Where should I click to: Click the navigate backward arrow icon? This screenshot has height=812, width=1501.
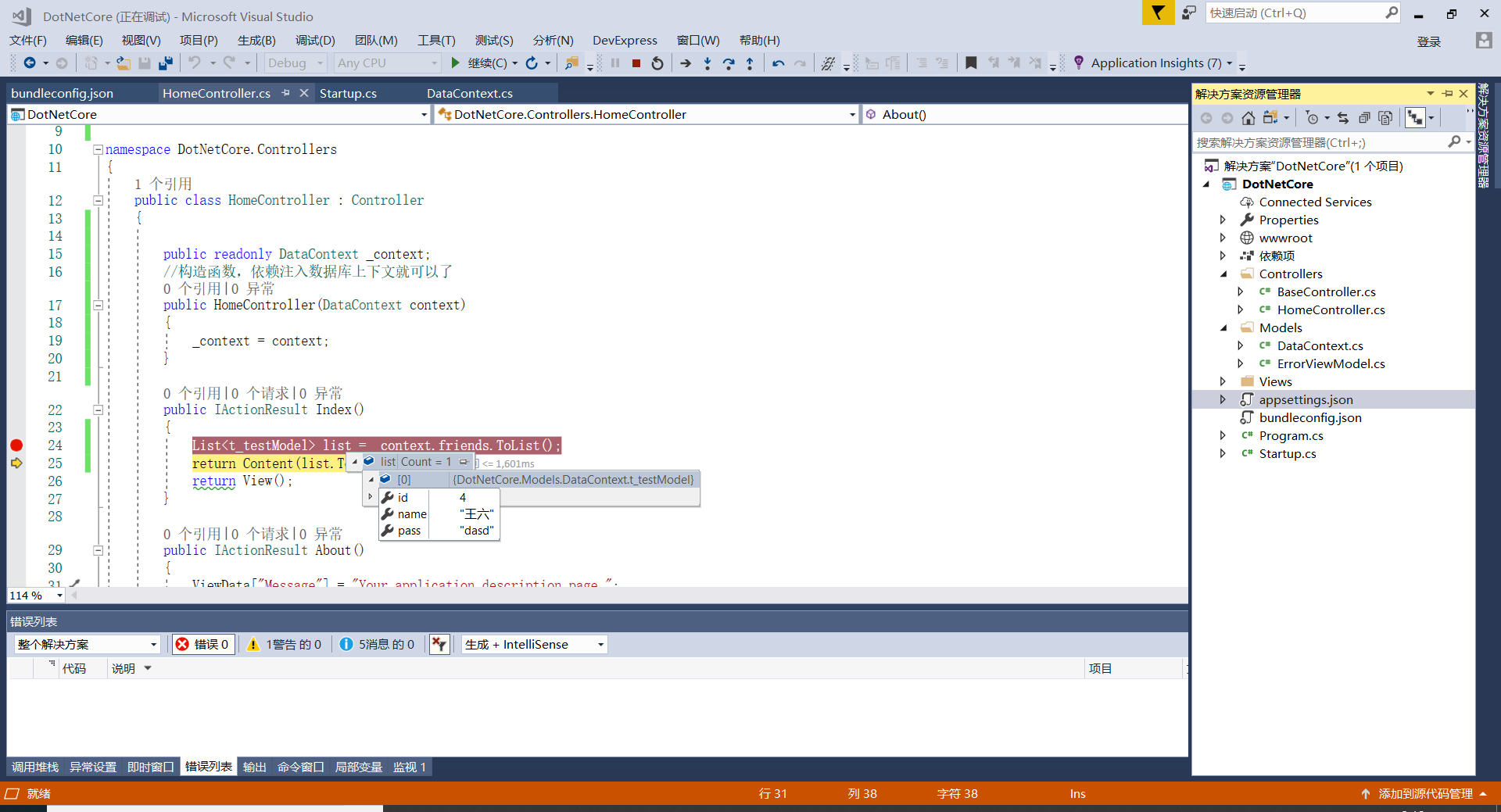pos(30,63)
